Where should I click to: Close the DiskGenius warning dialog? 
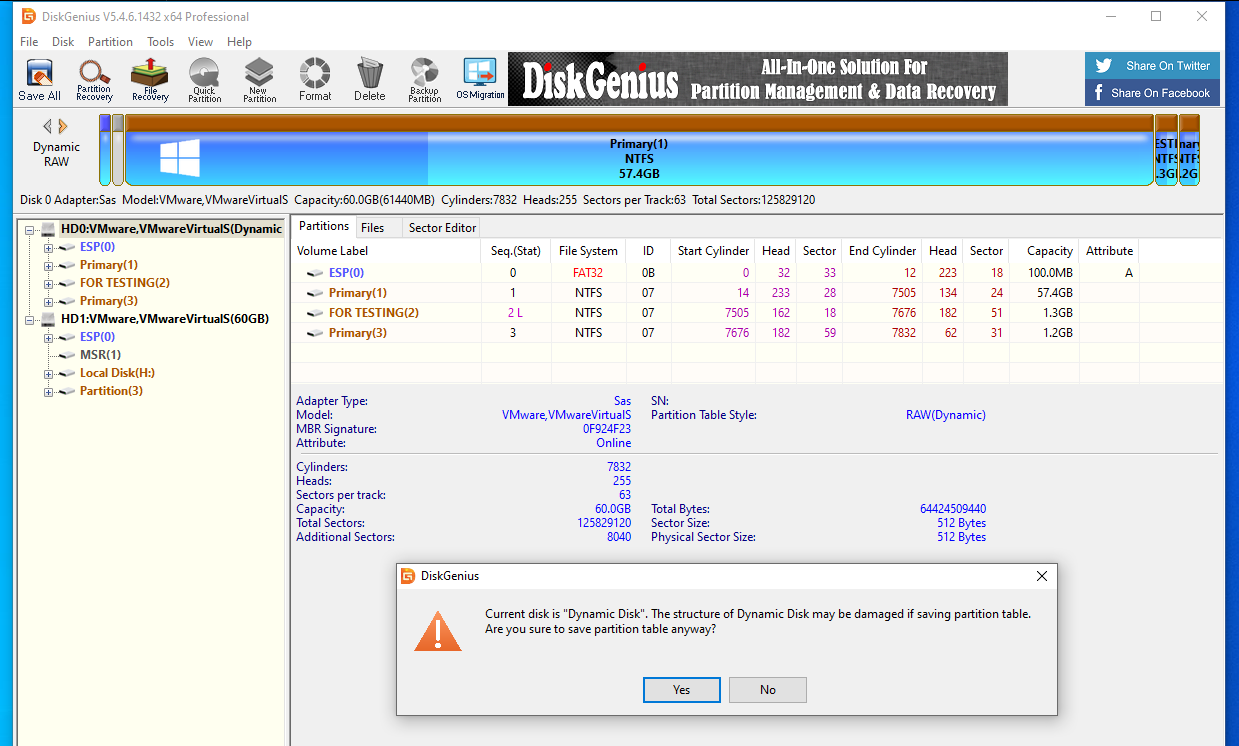click(x=1041, y=576)
